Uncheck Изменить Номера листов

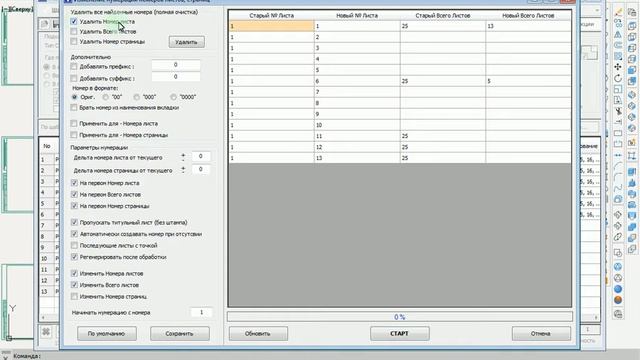(74, 273)
